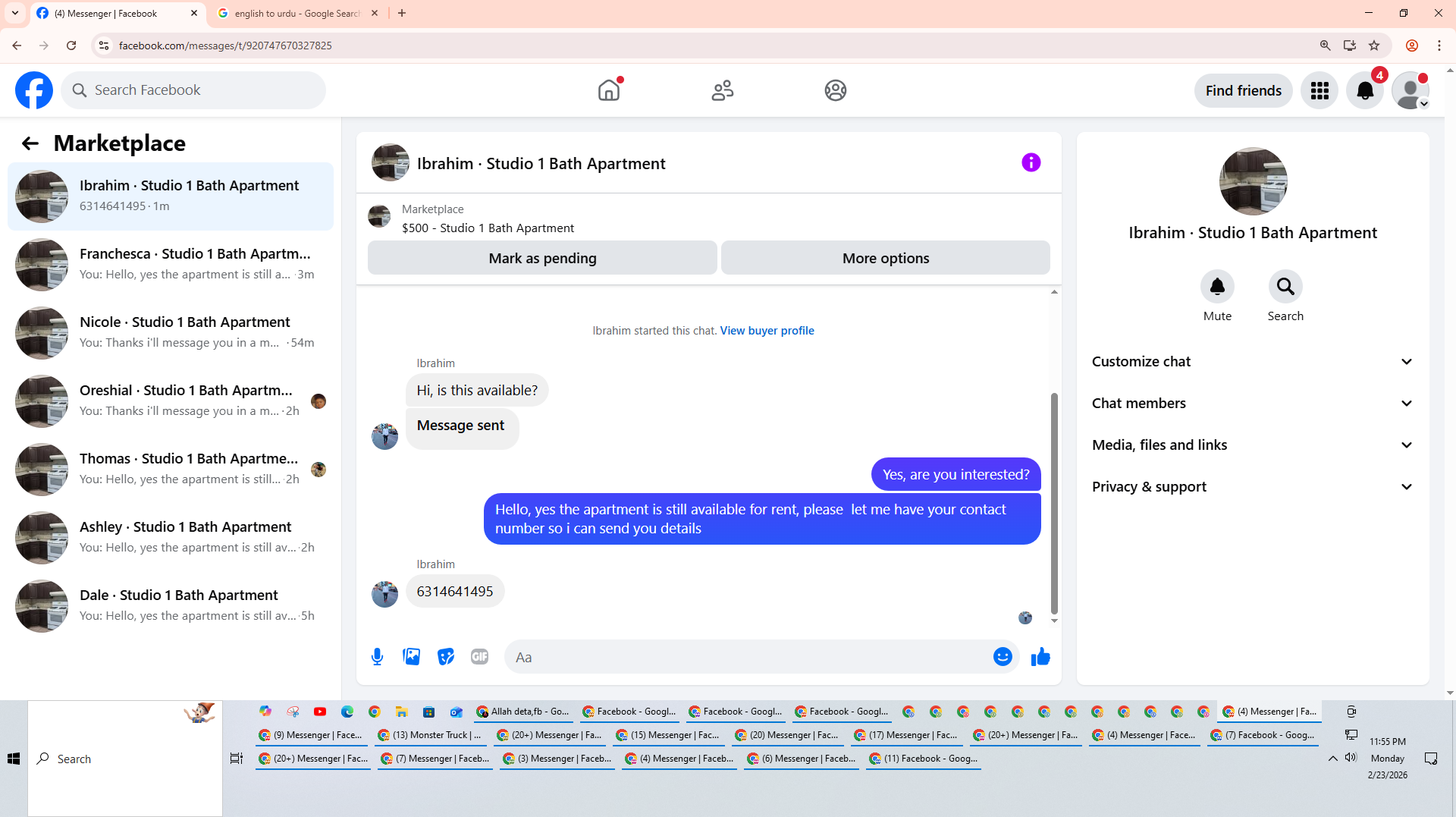The height and width of the screenshot is (817, 1456).
Task: Open the account profile picture menu
Action: click(x=1410, y=91)
